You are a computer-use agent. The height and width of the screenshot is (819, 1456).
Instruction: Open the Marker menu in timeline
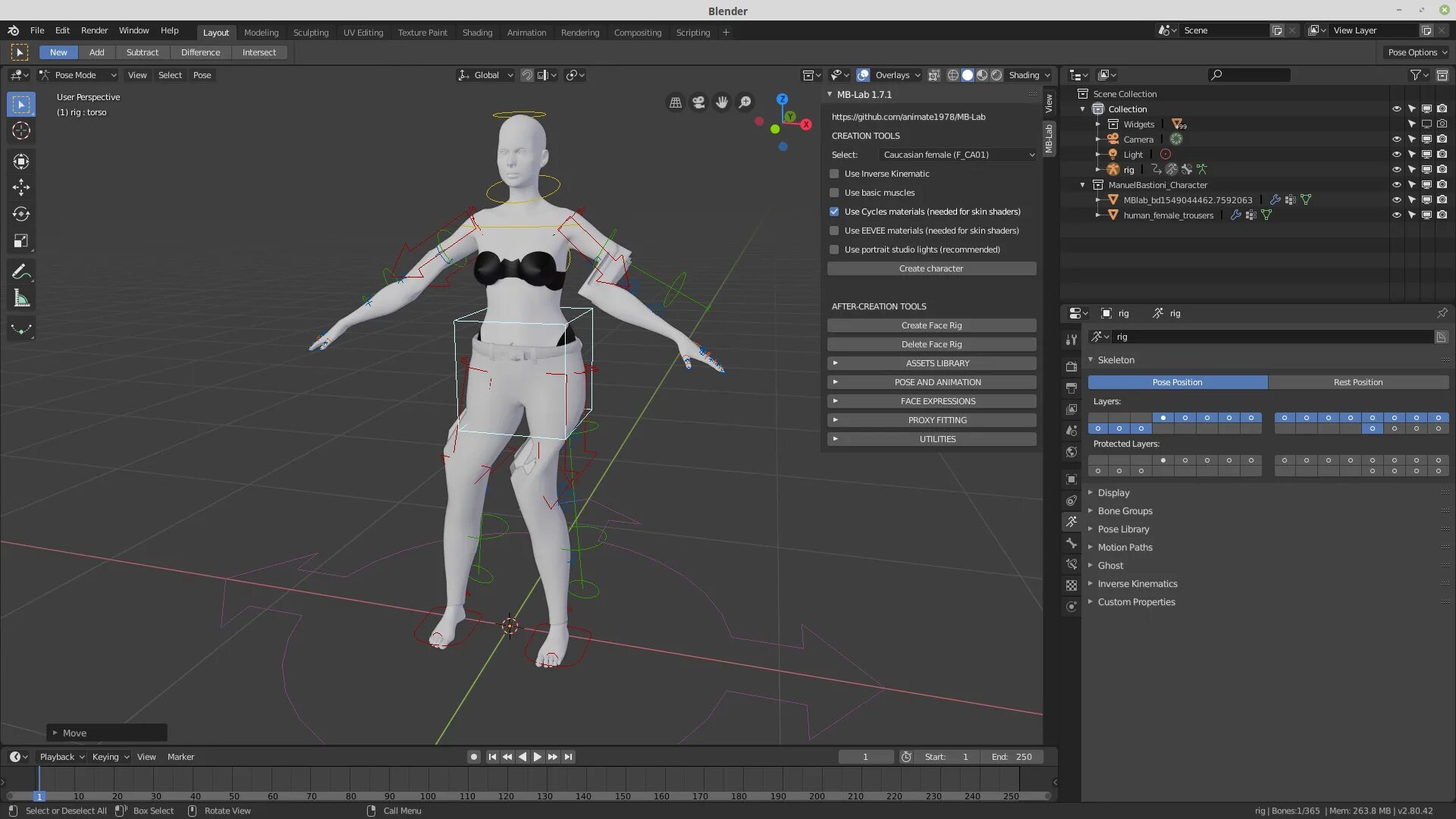[x=180, y=757]
